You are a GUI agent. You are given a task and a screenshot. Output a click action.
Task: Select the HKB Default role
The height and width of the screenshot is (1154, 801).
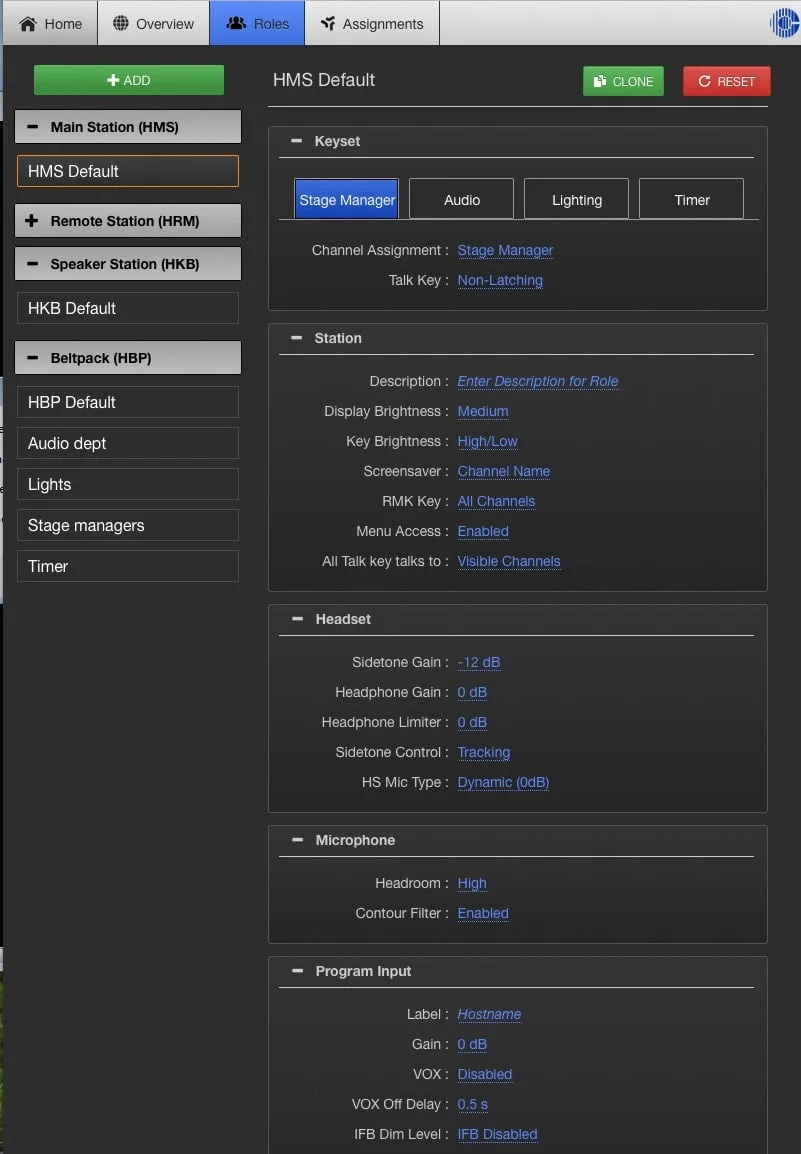pyautogui.click(x=128, y=308)
